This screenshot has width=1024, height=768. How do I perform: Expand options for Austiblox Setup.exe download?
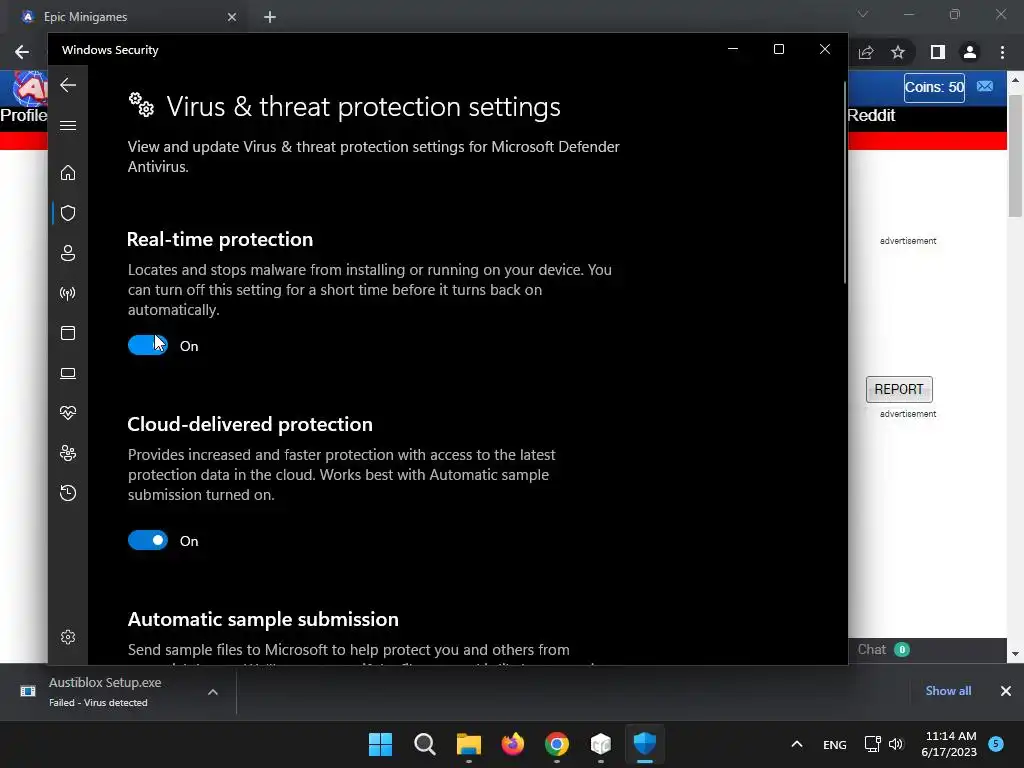click(213, 692)
